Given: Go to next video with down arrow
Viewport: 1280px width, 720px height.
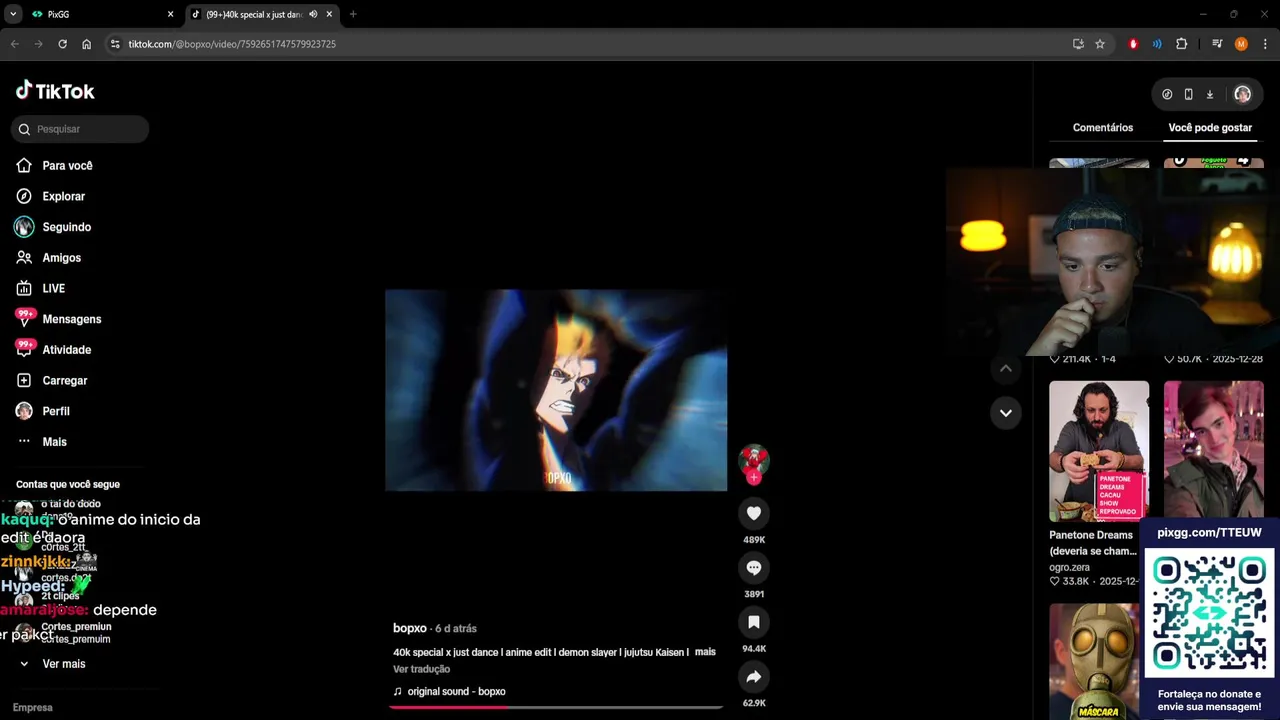Looking at the screenshot, I should (x=1006, y=412).
